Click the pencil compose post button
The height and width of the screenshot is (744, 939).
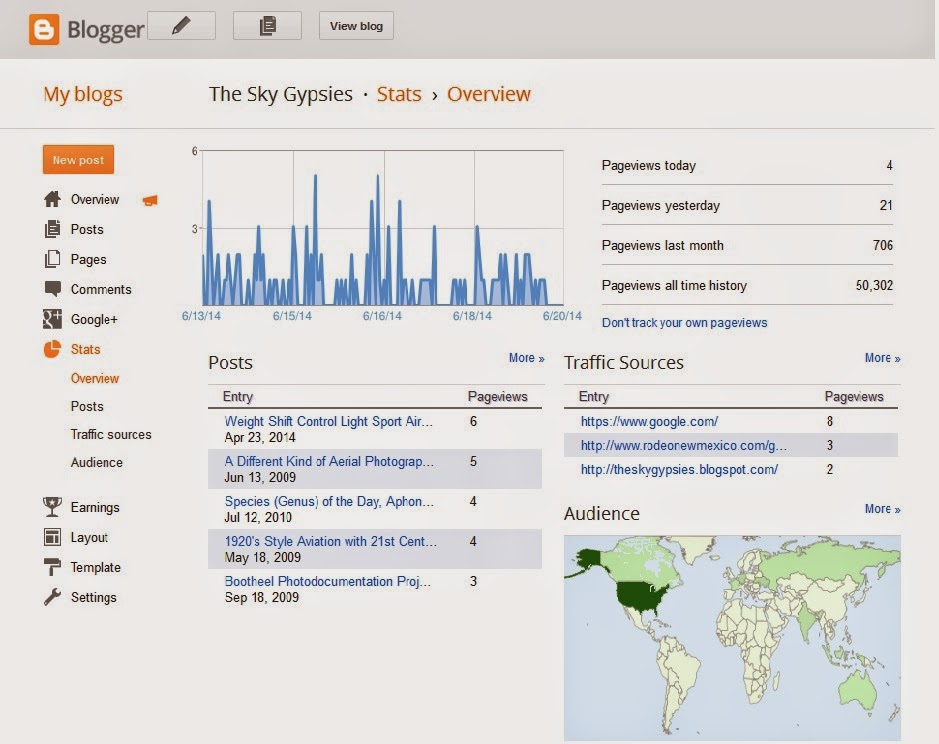181,26
